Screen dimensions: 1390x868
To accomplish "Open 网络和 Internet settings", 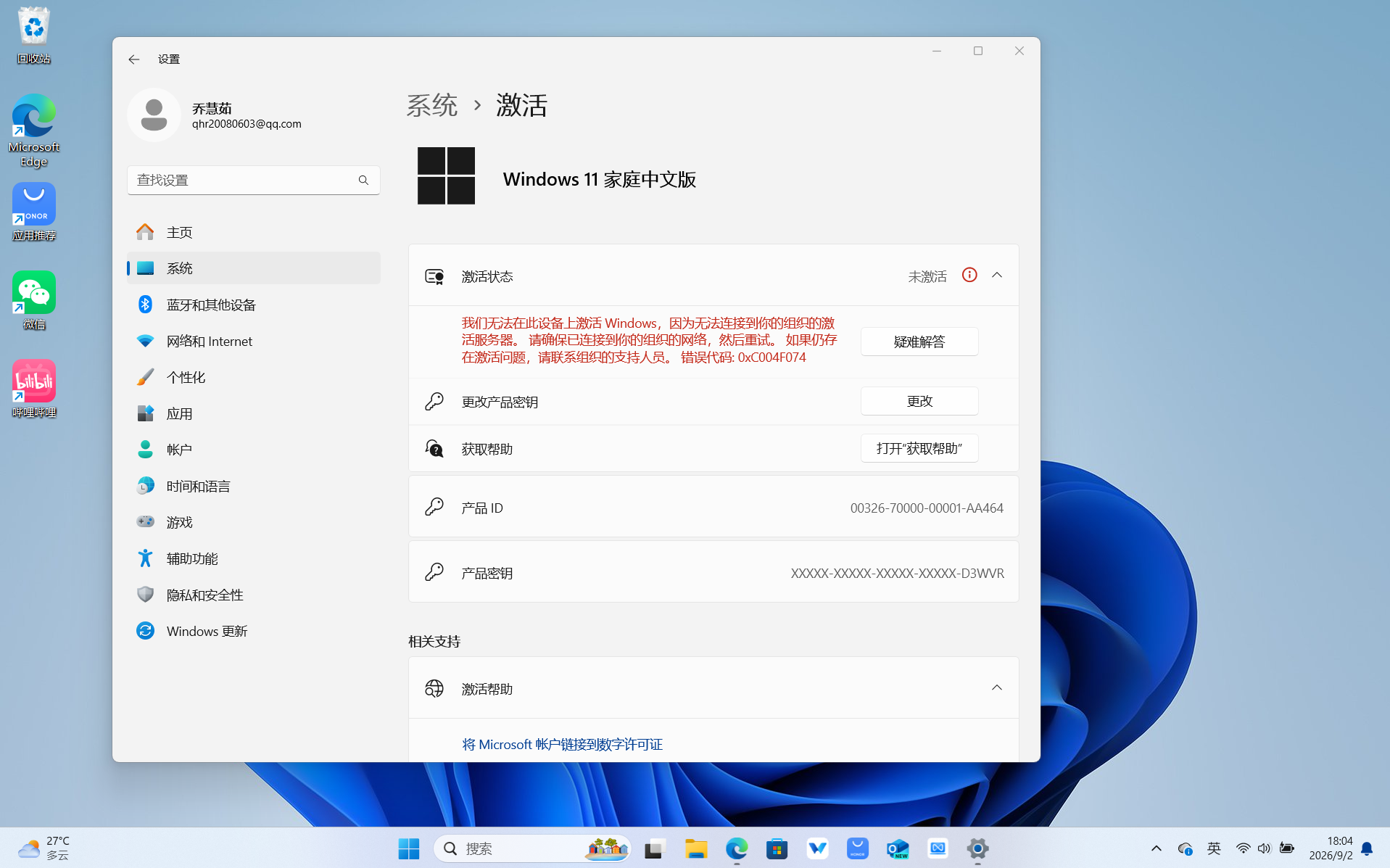I will click(x=253, y=341).
